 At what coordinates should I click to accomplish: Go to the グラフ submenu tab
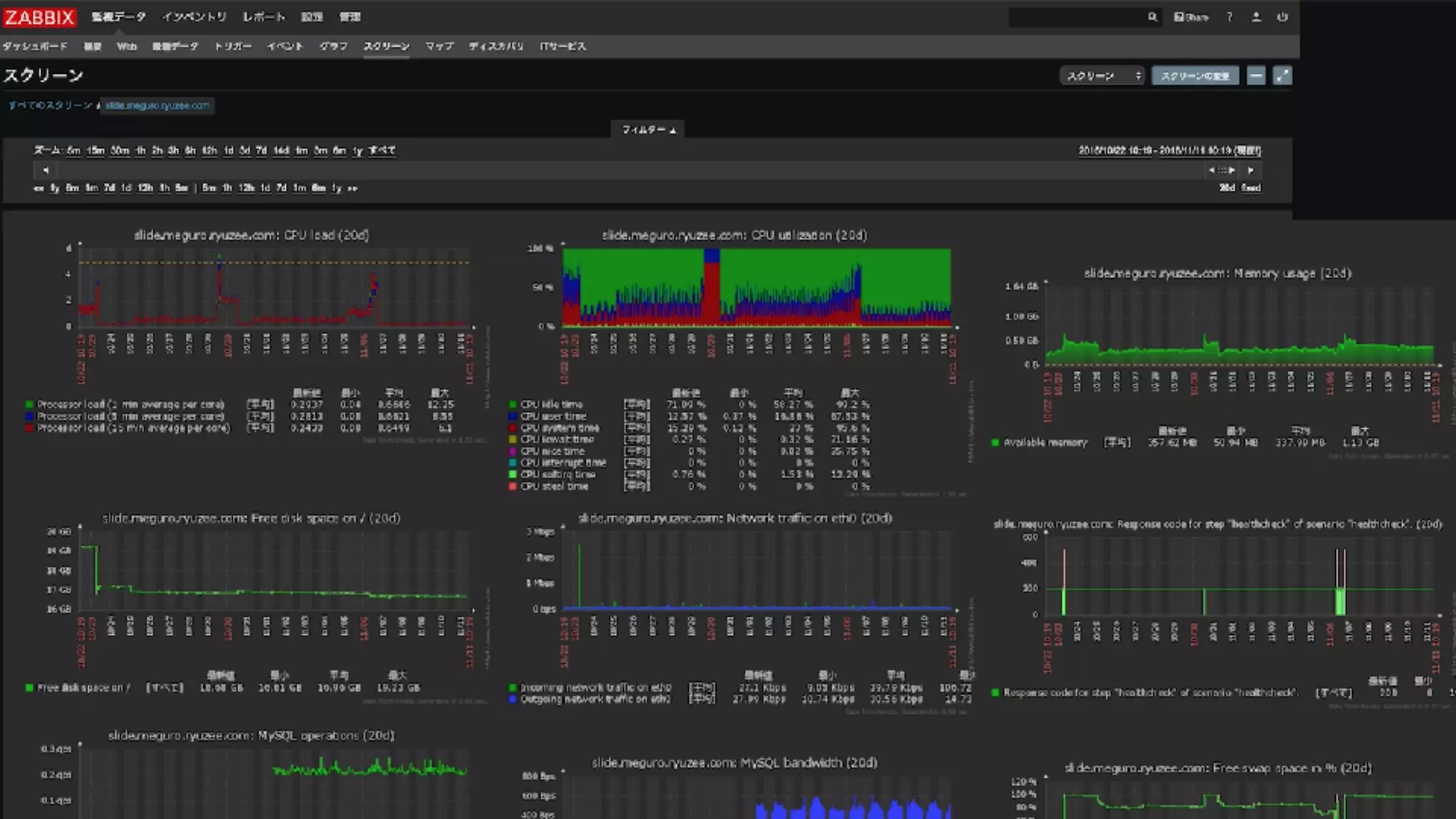click(x=333, y=46)
